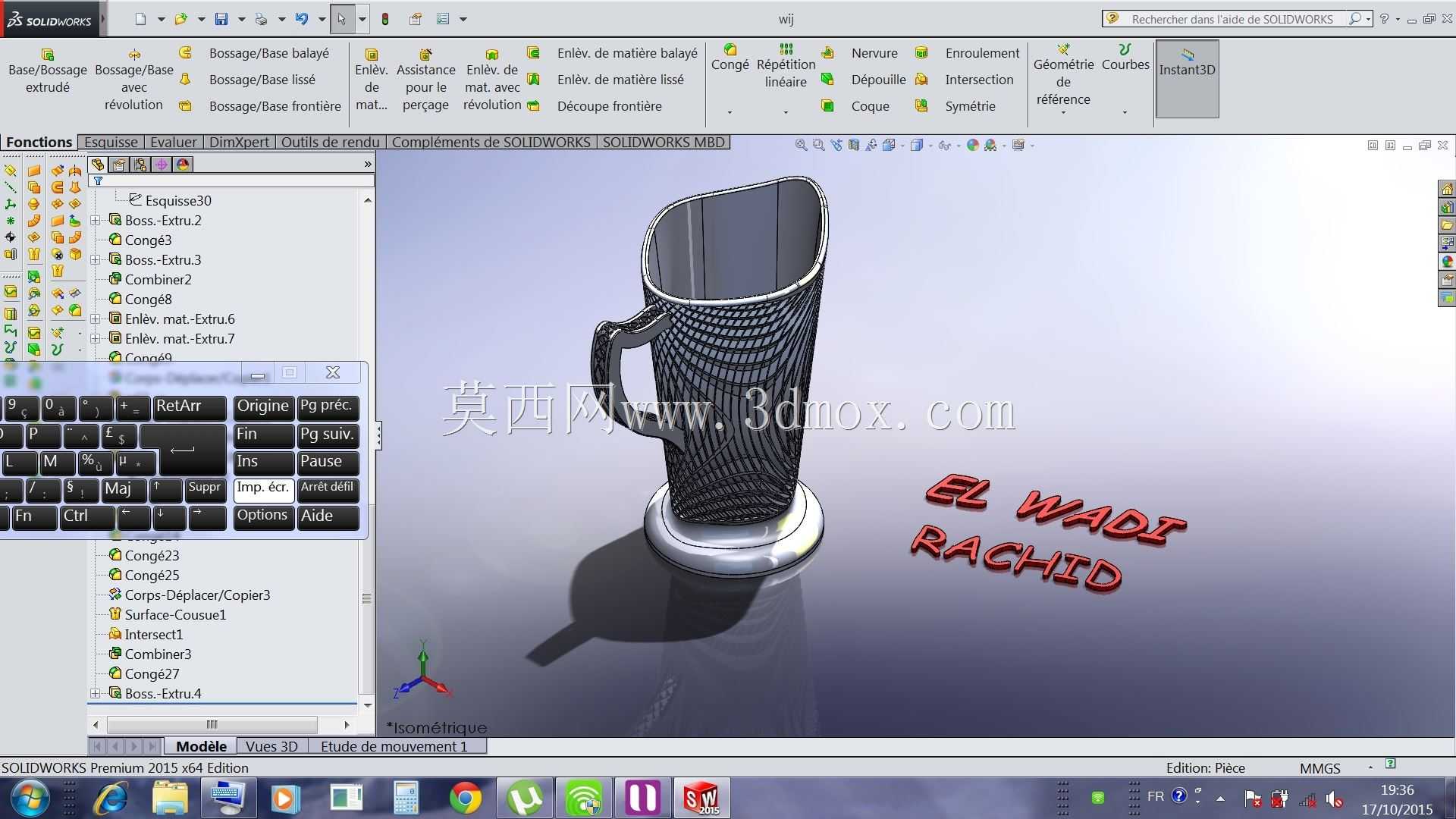Switch to the Outils de rendu tab
The width and height of the screenshot is (1456, 819).
(330, 142)
